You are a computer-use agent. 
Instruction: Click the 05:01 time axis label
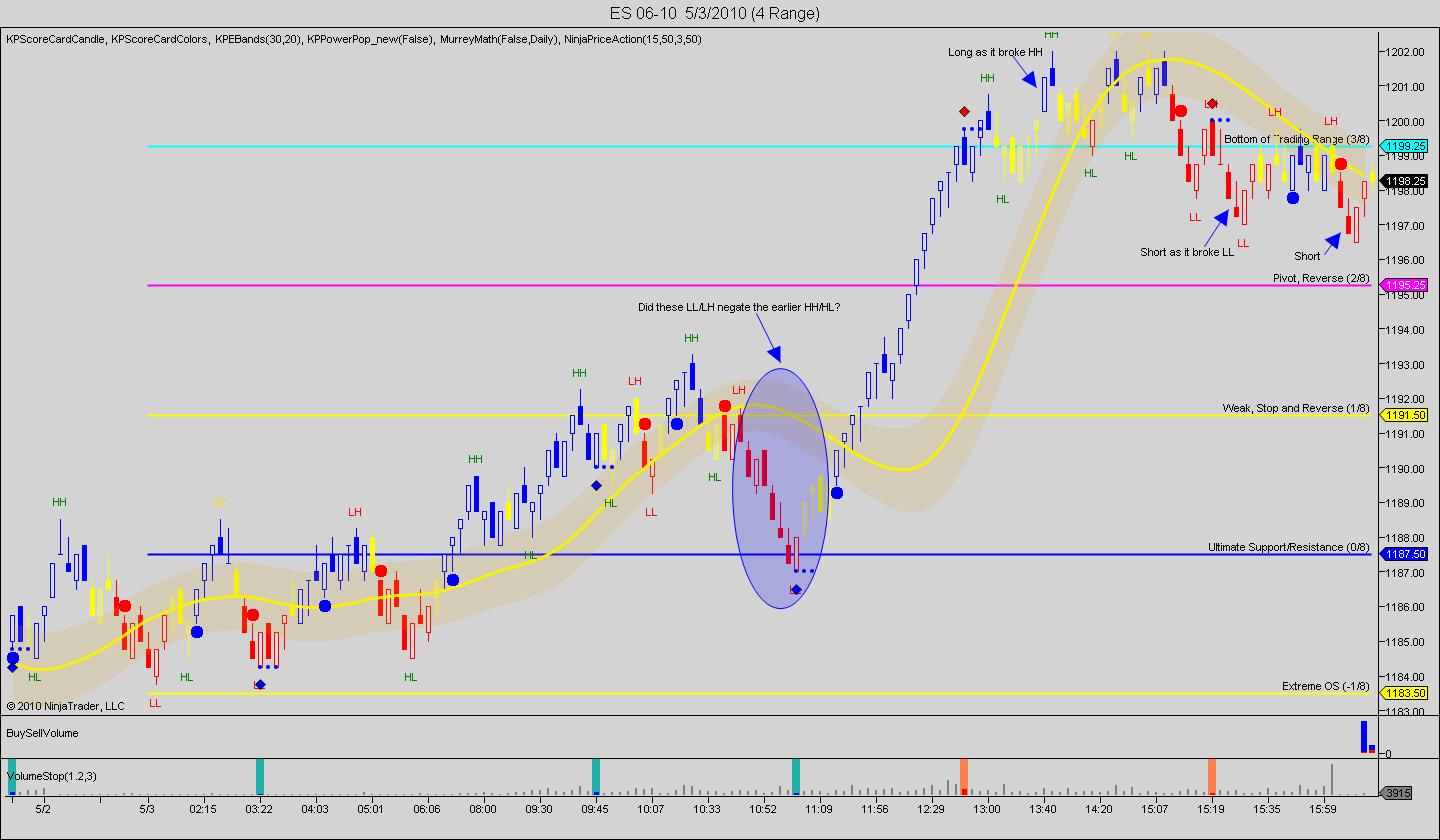pos(371,808)
